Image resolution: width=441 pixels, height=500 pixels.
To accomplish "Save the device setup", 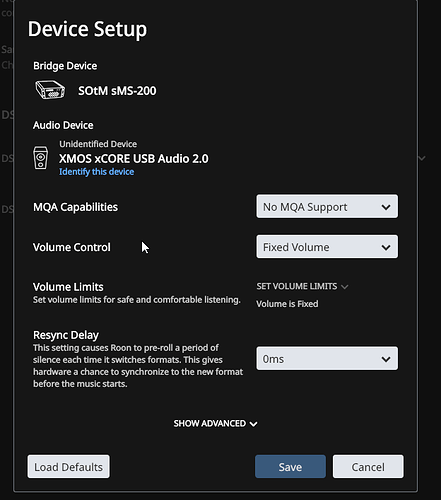I will [290, 467].
